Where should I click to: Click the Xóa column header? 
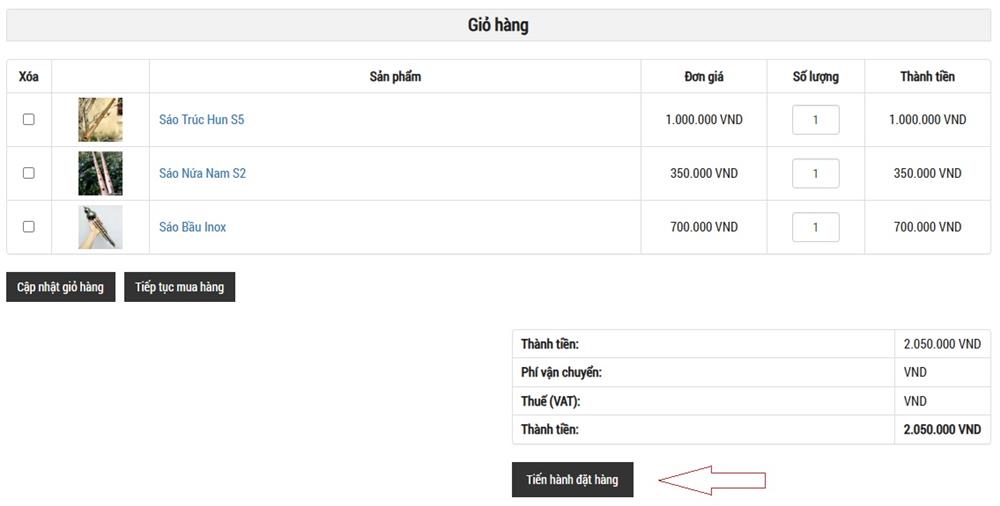pos(29,77)
